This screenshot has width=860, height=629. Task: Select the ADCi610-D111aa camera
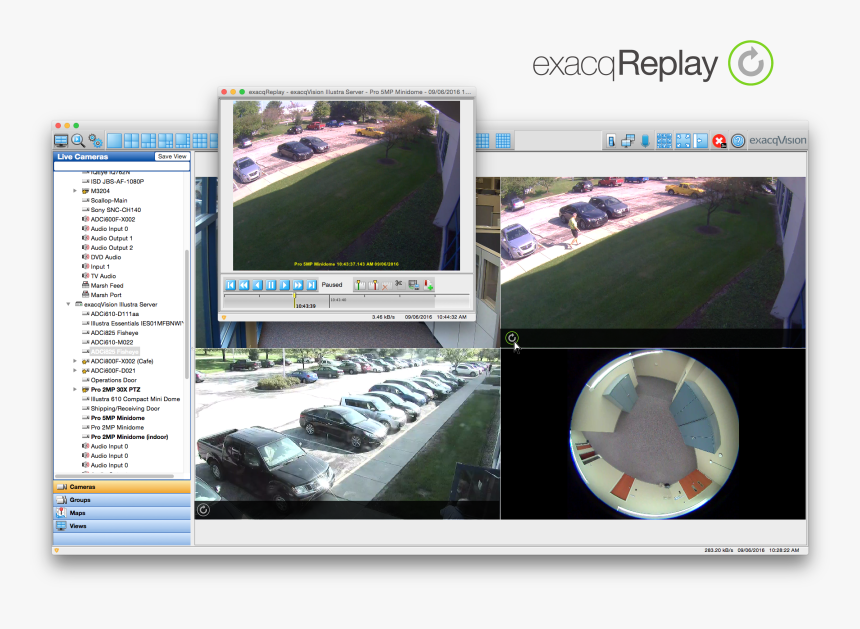pyautogui.click(x=115, y=314)
